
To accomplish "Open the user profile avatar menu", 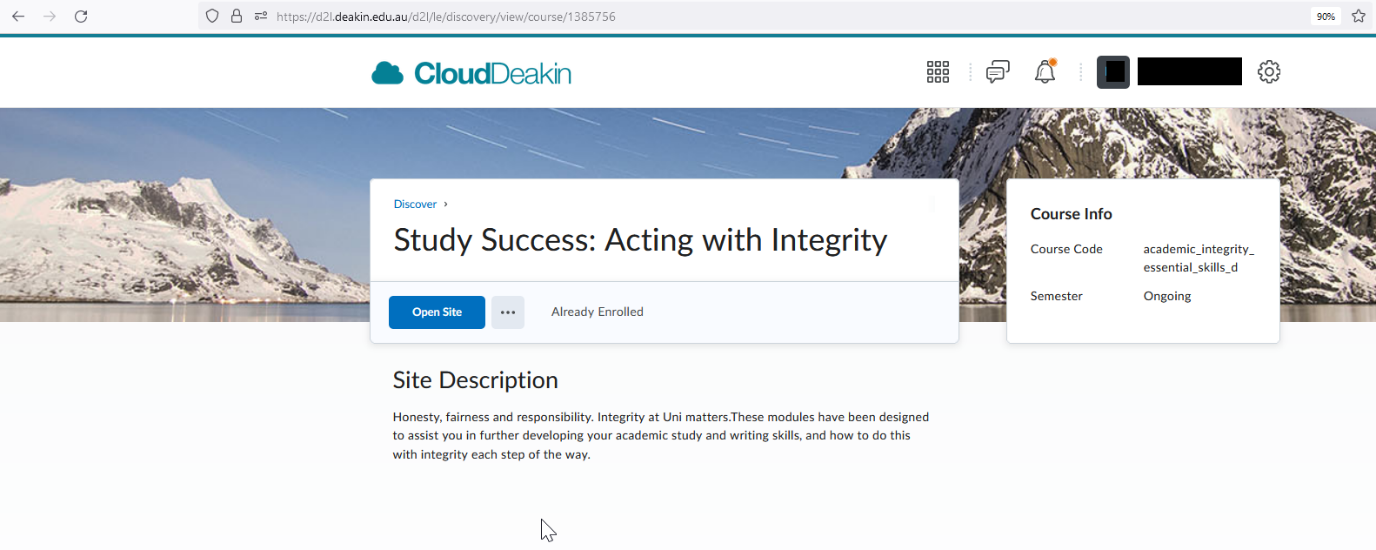I will coord(1114,72).
